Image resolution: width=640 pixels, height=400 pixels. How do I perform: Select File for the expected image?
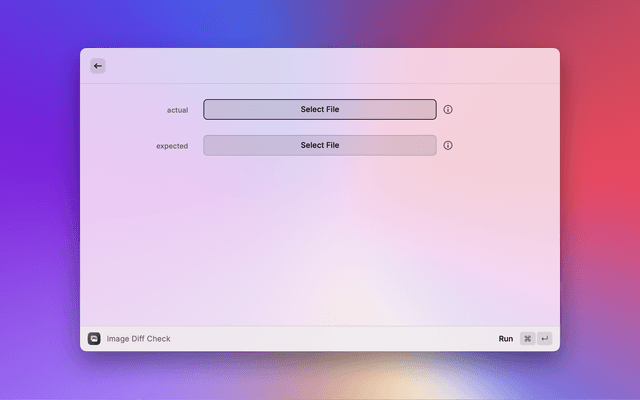pyautogui.click(x=320, y=145)
